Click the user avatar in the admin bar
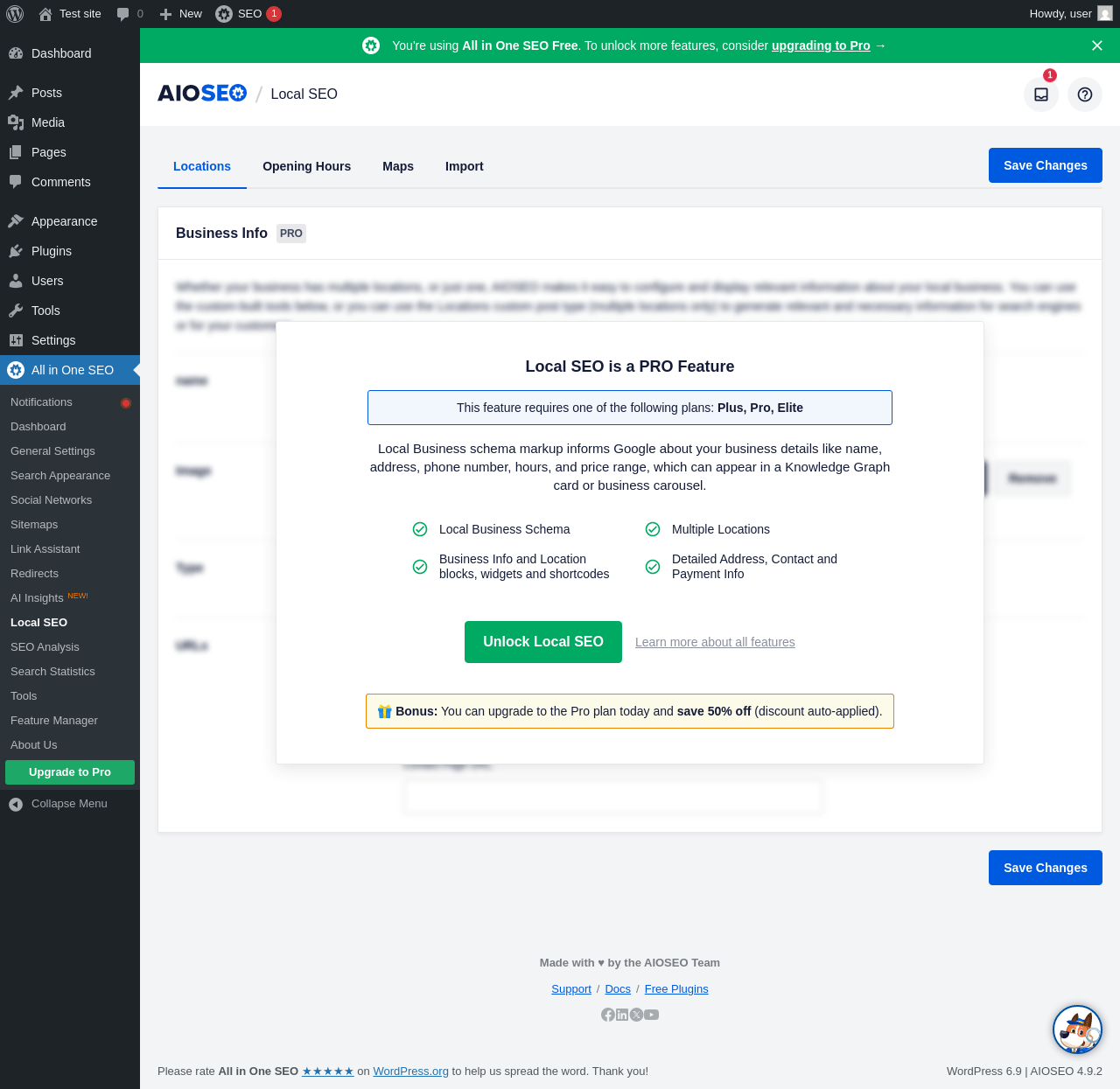 [x=1105, y=14]
